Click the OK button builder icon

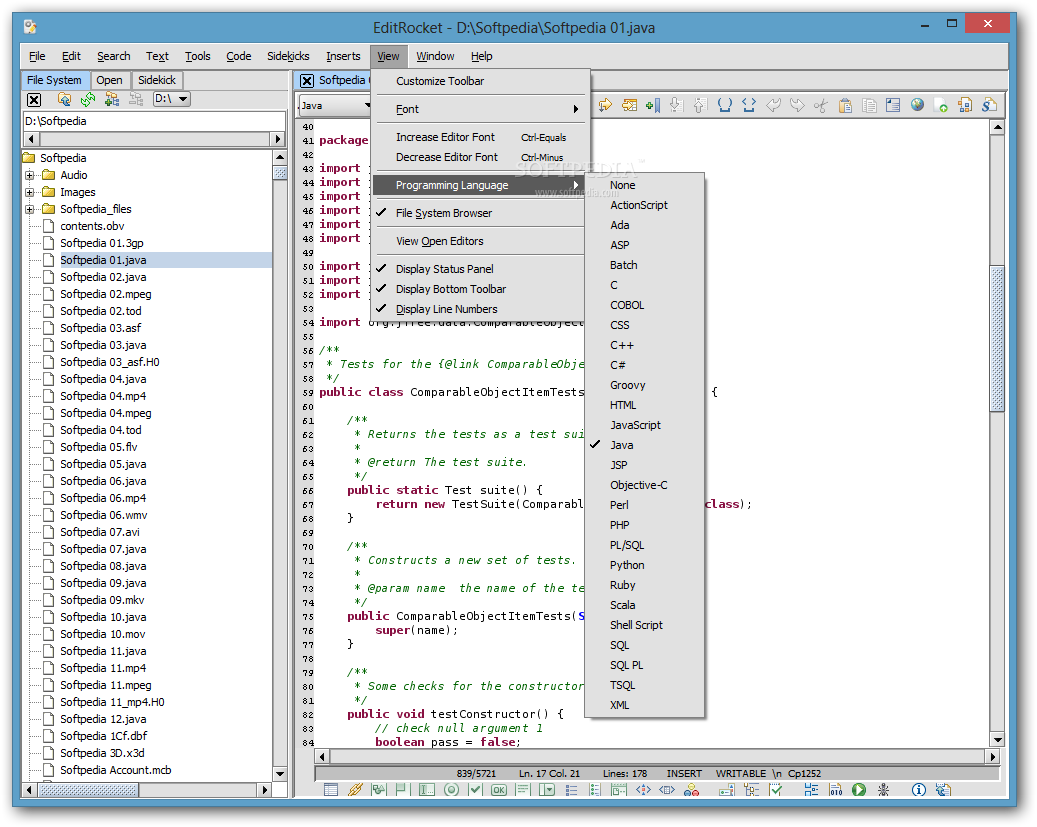tap(499, 789)
